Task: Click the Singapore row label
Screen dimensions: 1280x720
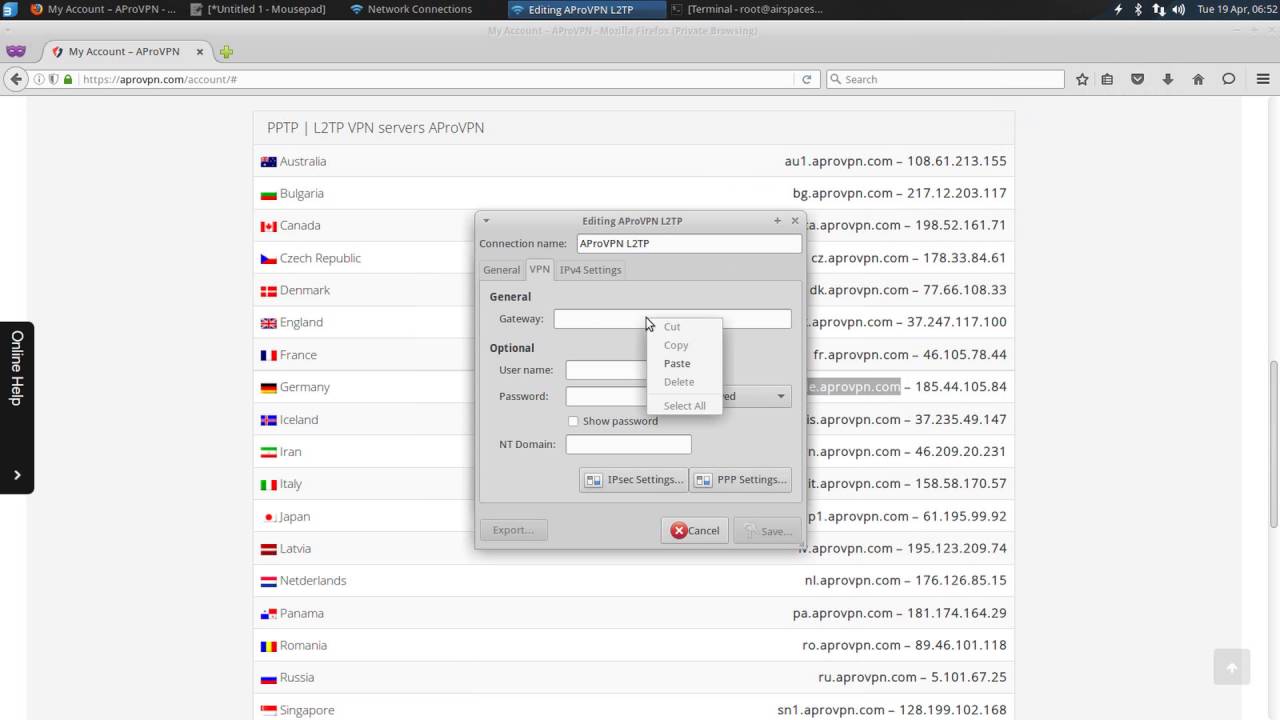Action: pos(307,710)
